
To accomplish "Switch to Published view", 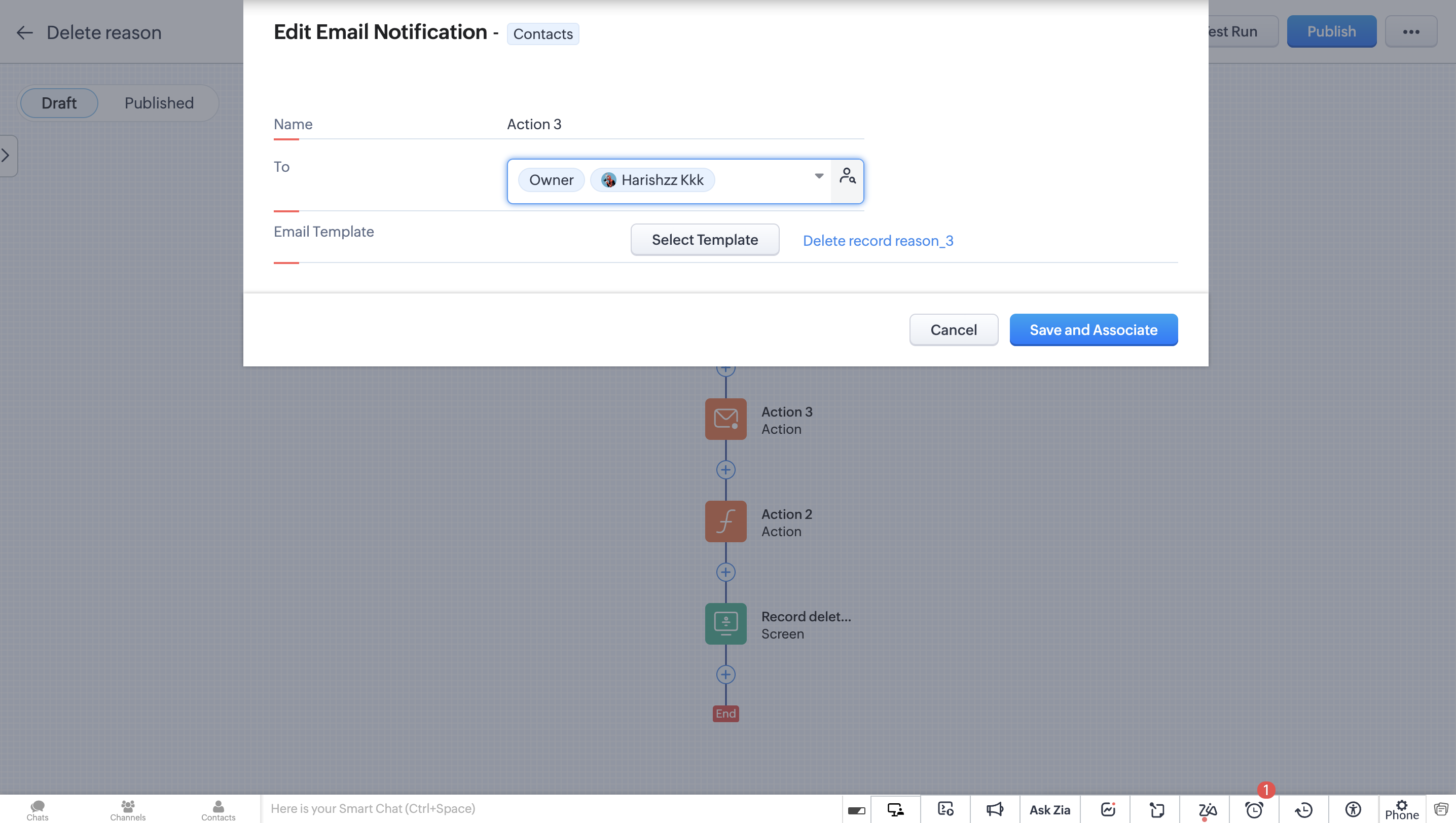I will point(159,103).
